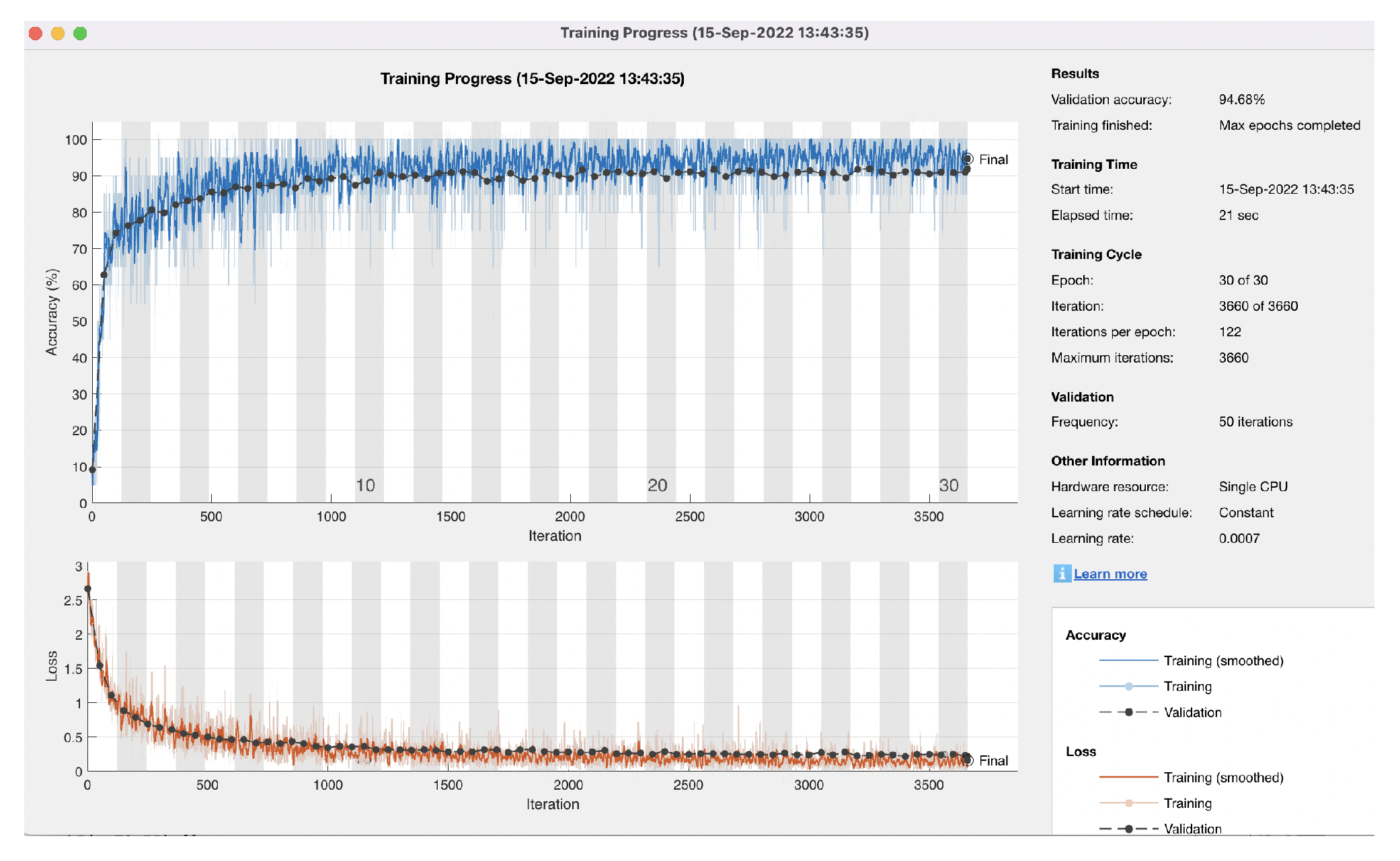
Task: Click the Loss y-axis label
Action: coord(52,666)
